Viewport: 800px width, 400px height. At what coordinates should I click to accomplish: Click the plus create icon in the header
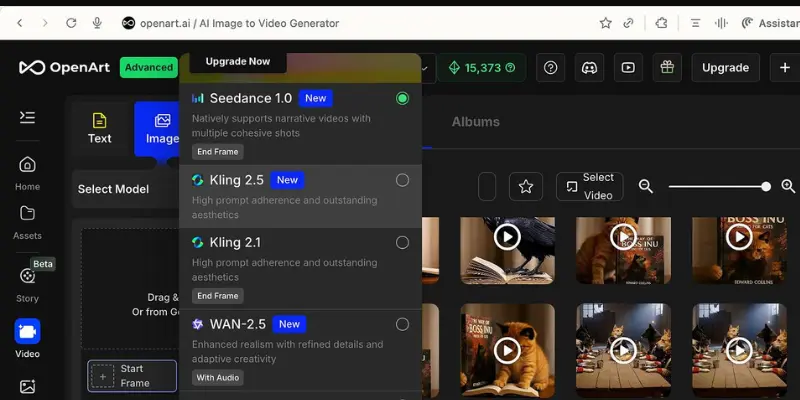[785, 68]
